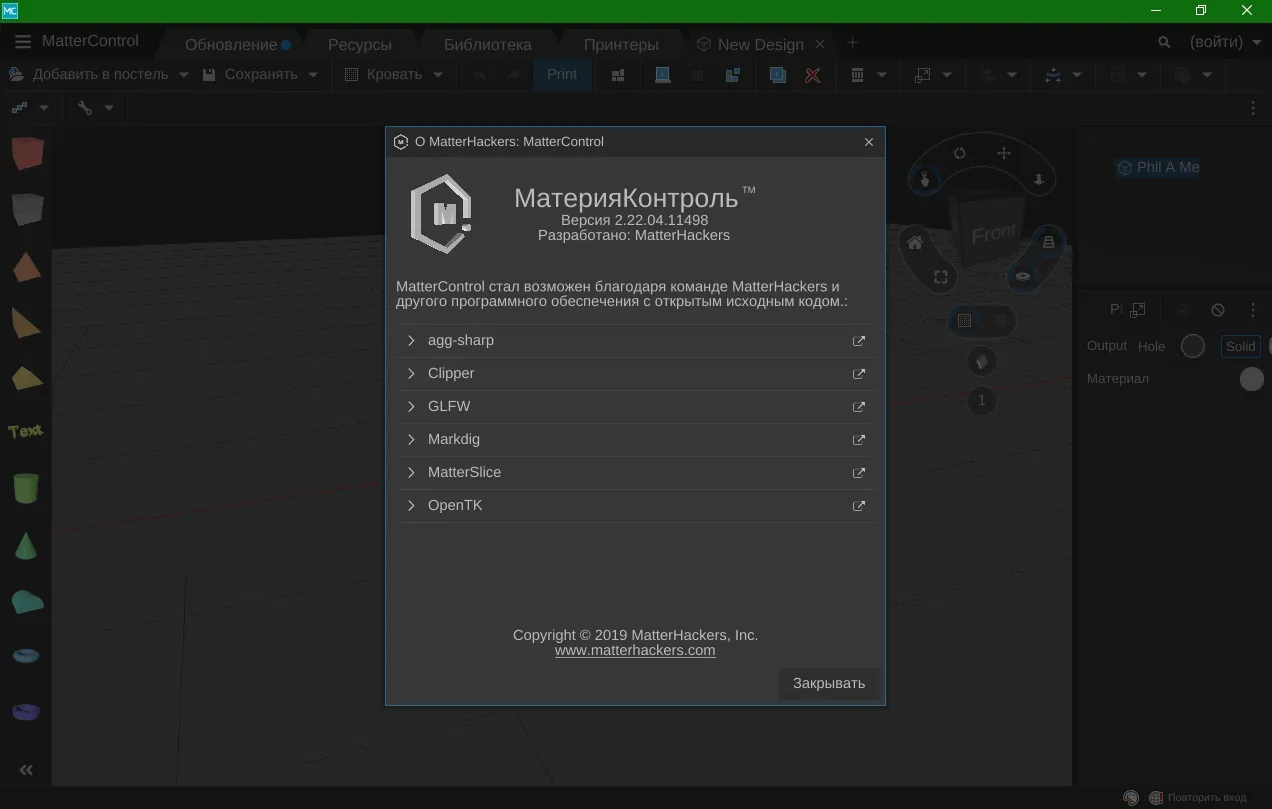Expand the OpenTK license entry
This screenshot has height=809, width=1272.
point(411,506)
